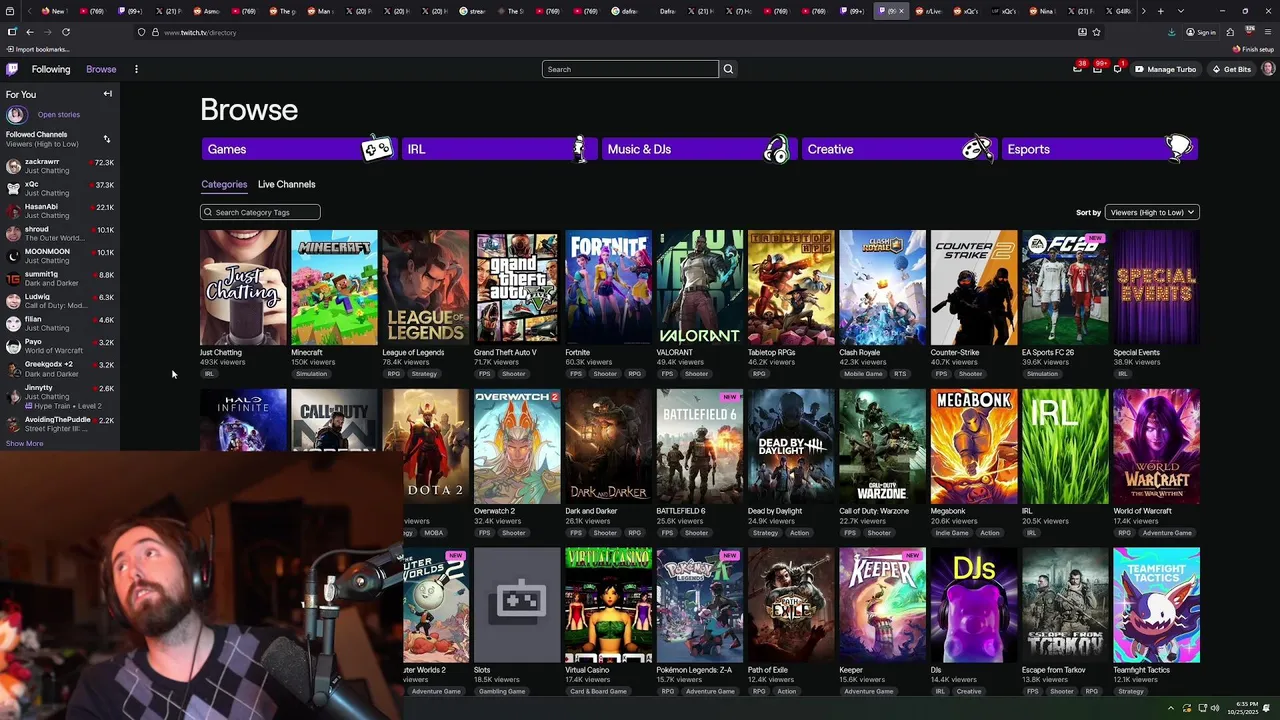Open the Minecraft category thumbnail

pos(334,288)
